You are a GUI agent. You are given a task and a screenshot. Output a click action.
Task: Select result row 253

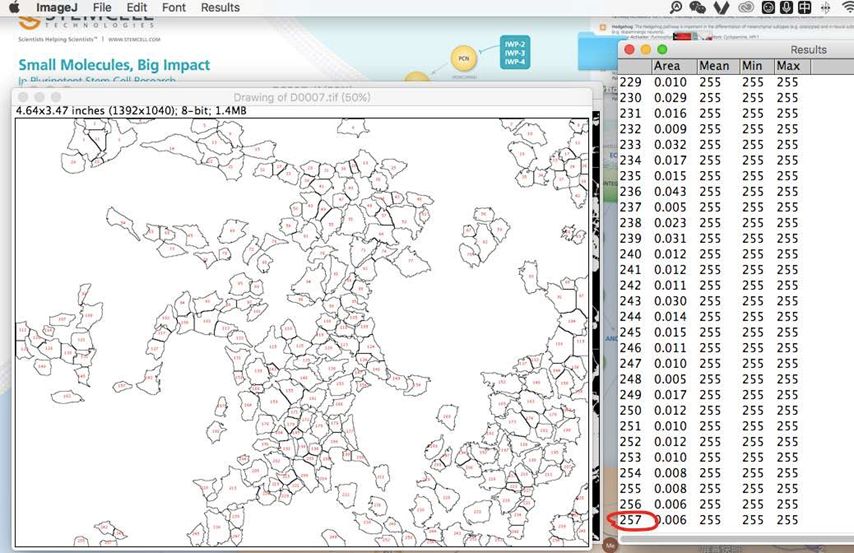(735, 458)
